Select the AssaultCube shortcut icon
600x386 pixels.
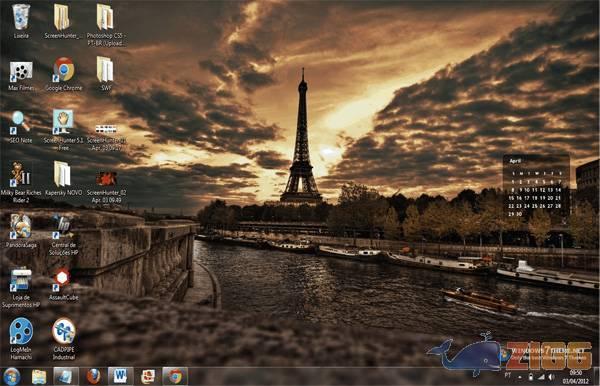(x=63, y=285)
